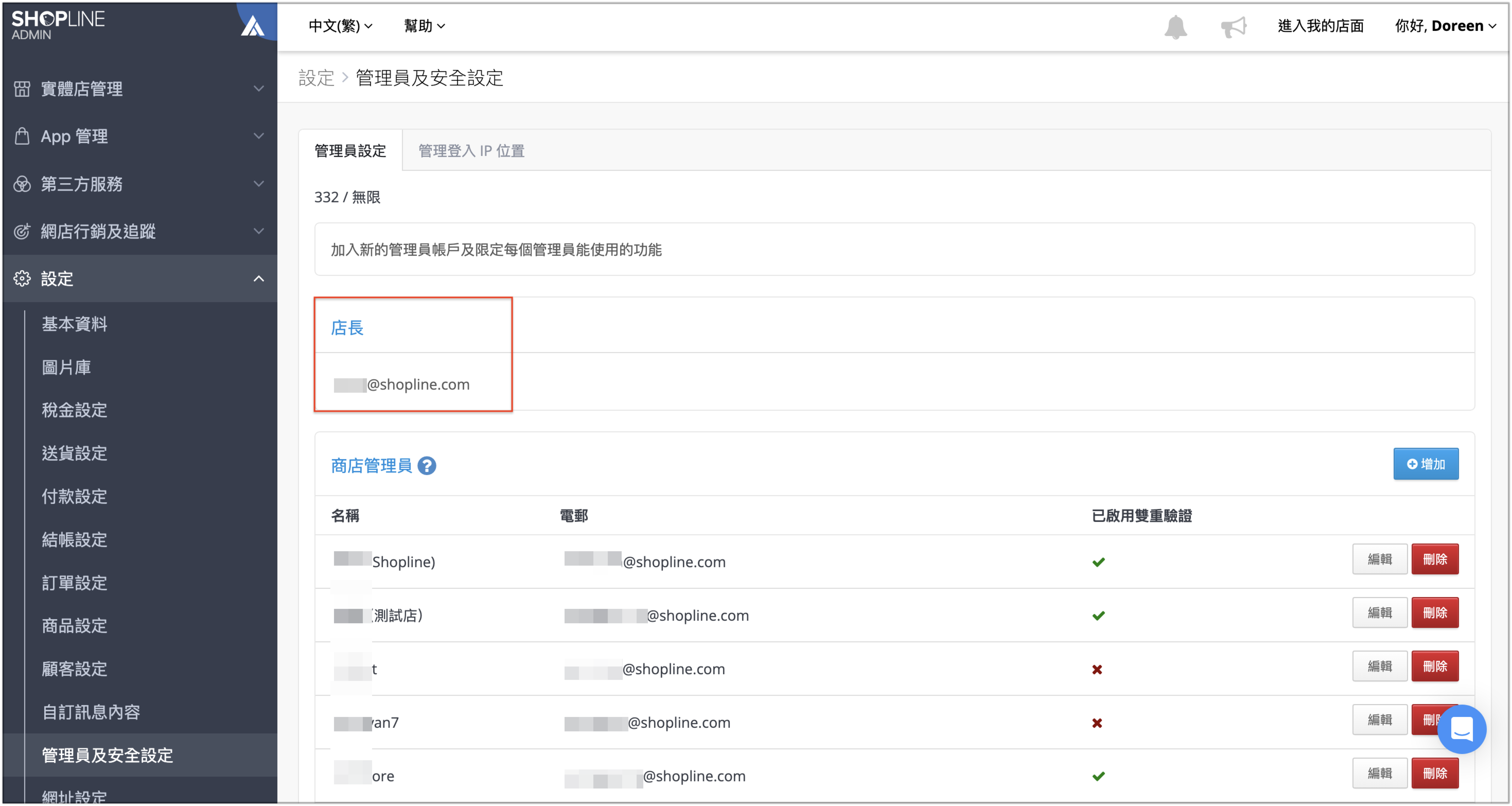Expand the 網店行銷及追蹤 menu chevron
Screen dimensions: 1512x806
pos(258,231)
